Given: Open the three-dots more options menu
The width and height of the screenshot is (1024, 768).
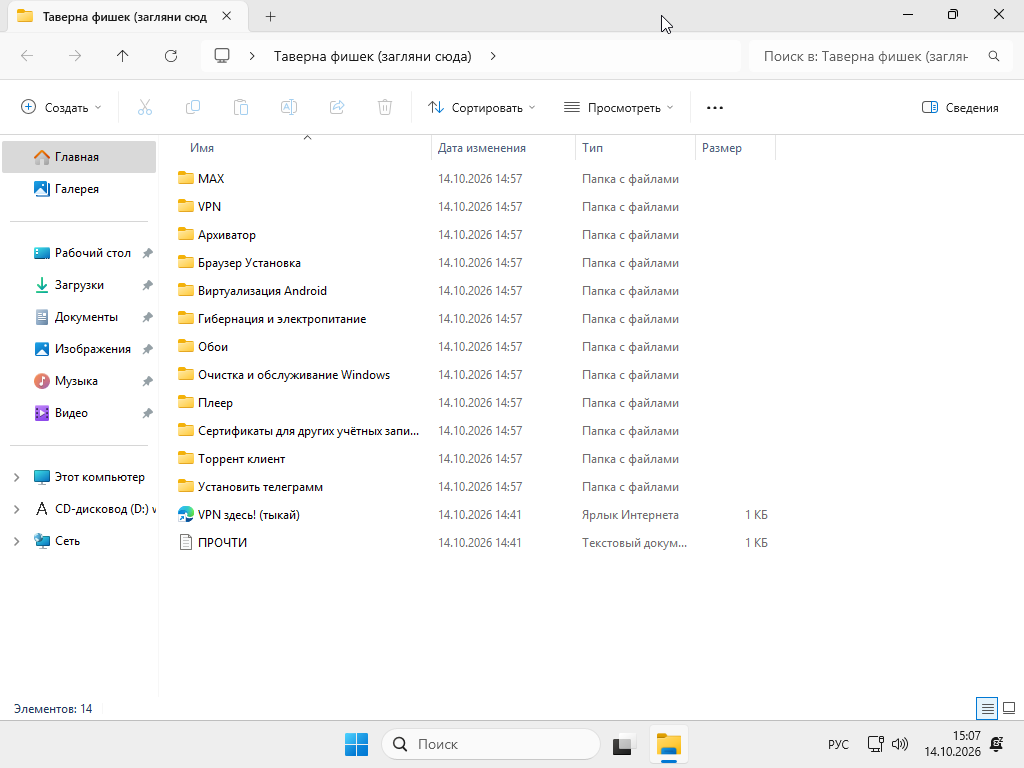Looking at the screenshot, I should tap(715, 108).
